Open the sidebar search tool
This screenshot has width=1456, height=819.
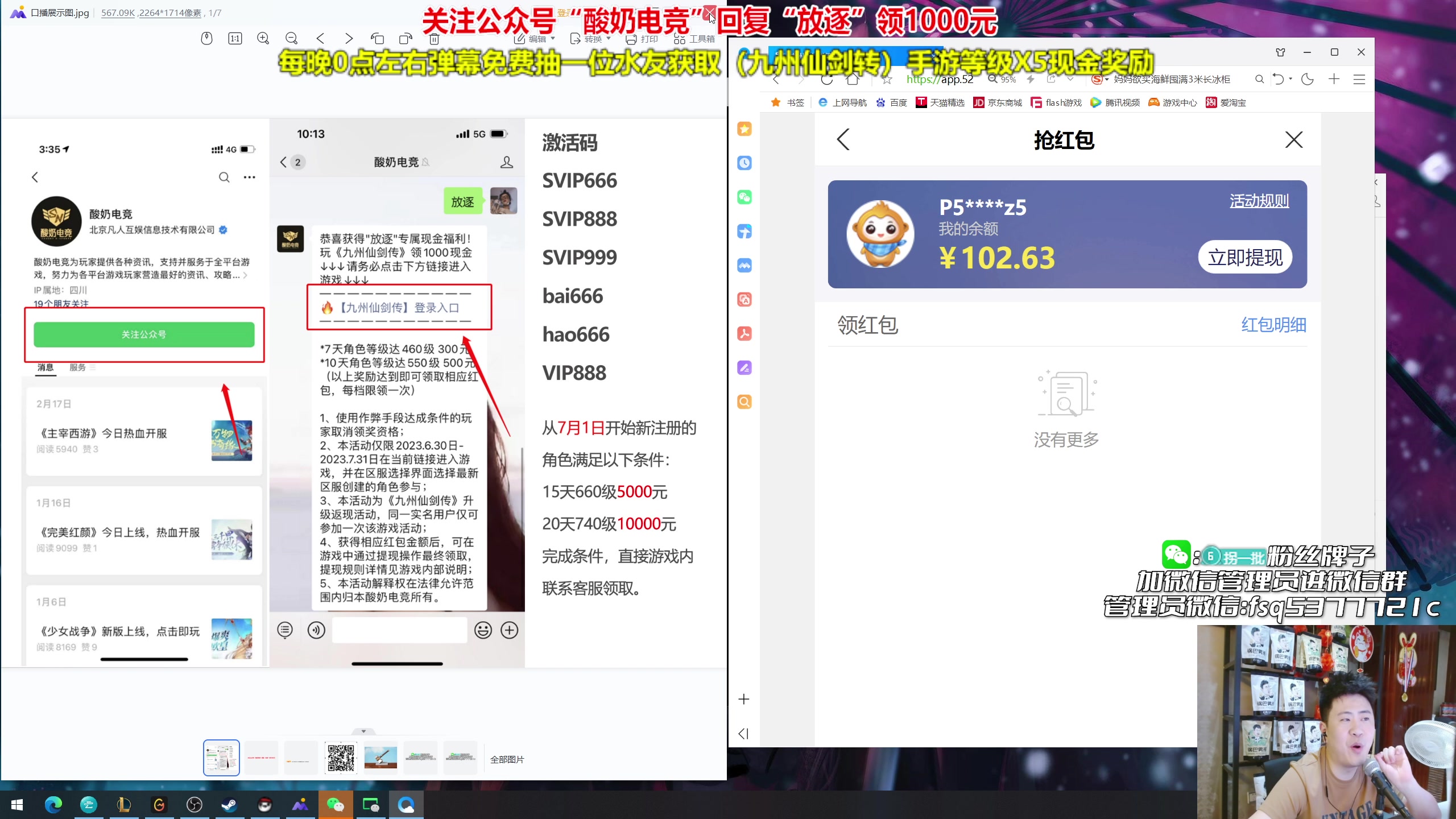pyautogui.click(x=744, y=402)
